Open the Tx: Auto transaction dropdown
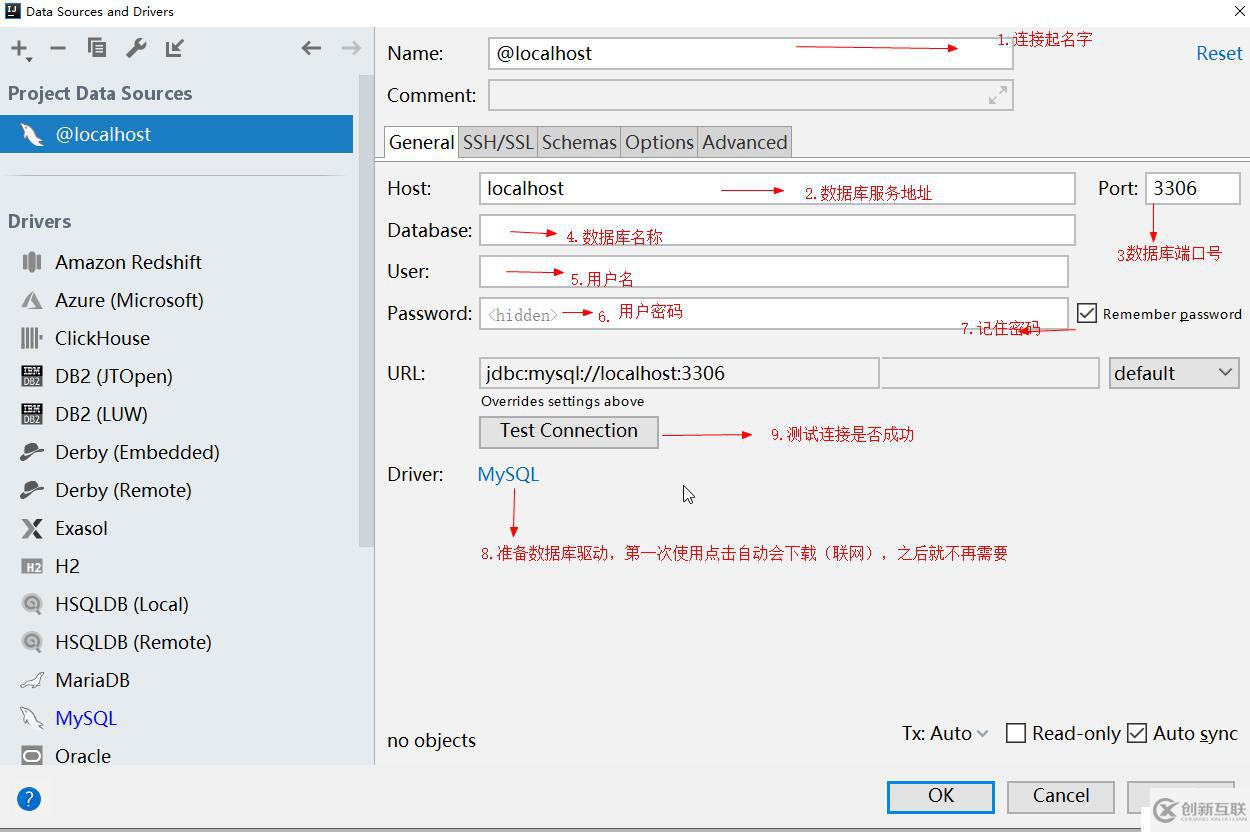The width and height of the screenshot is (1250, 832). pyautogui.click(x=945, y=733)
